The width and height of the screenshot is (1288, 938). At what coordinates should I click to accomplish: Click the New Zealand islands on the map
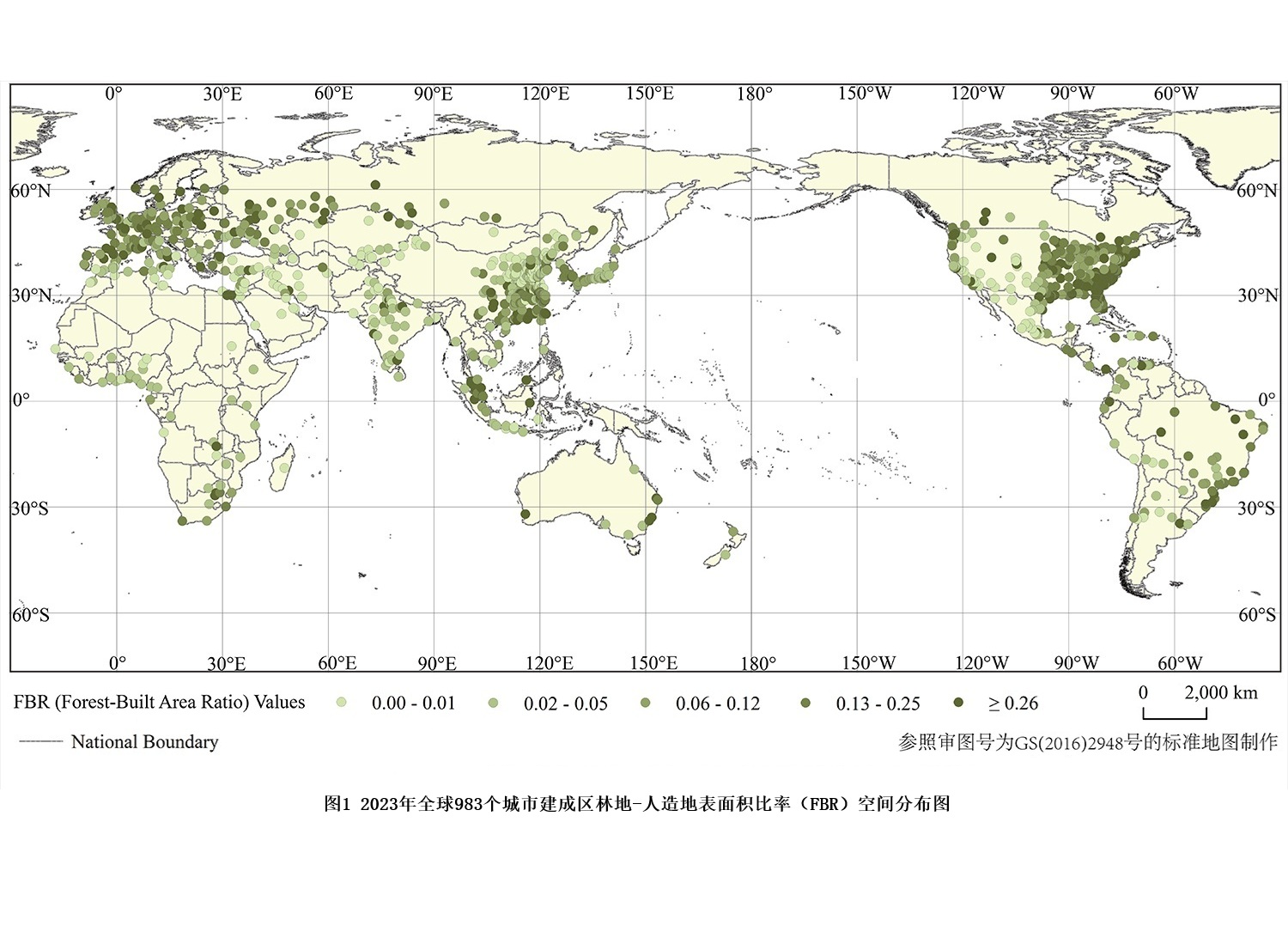click(x=726, y=545)
